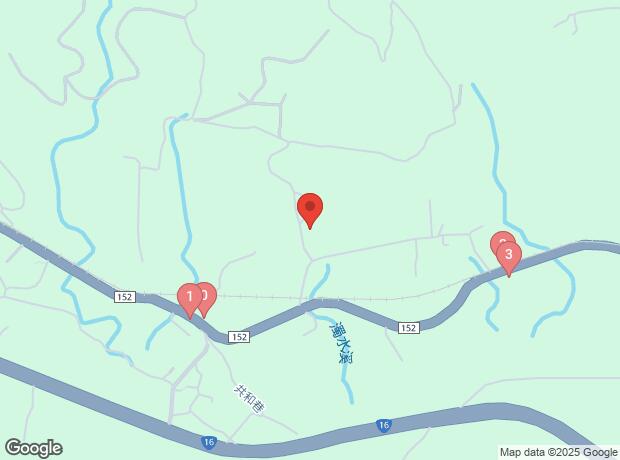Click the railway line right of marker 1
The image size is (620, 460).
tap(261, 297)
